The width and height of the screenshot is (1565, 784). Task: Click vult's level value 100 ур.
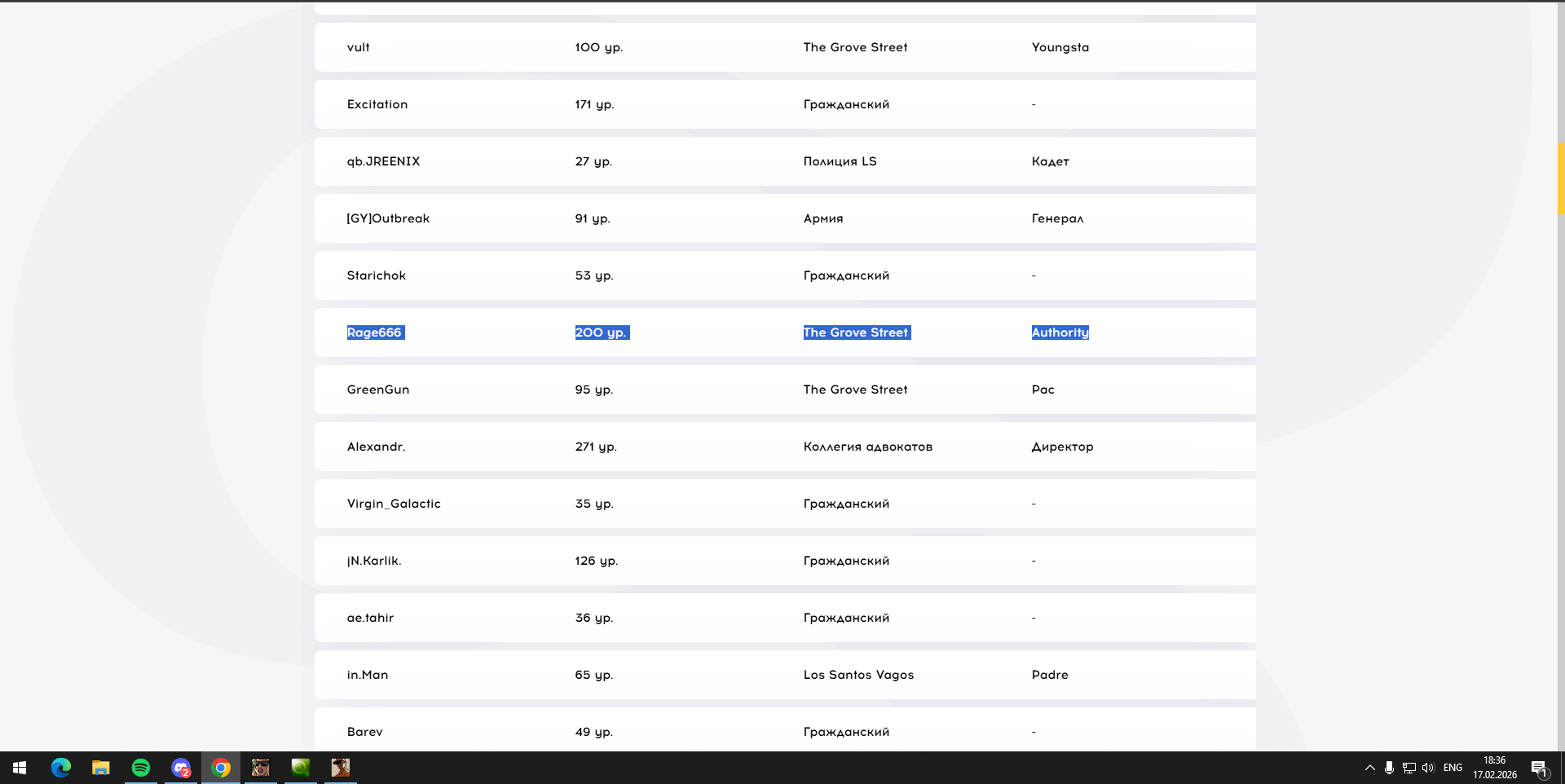pos(599,47)
